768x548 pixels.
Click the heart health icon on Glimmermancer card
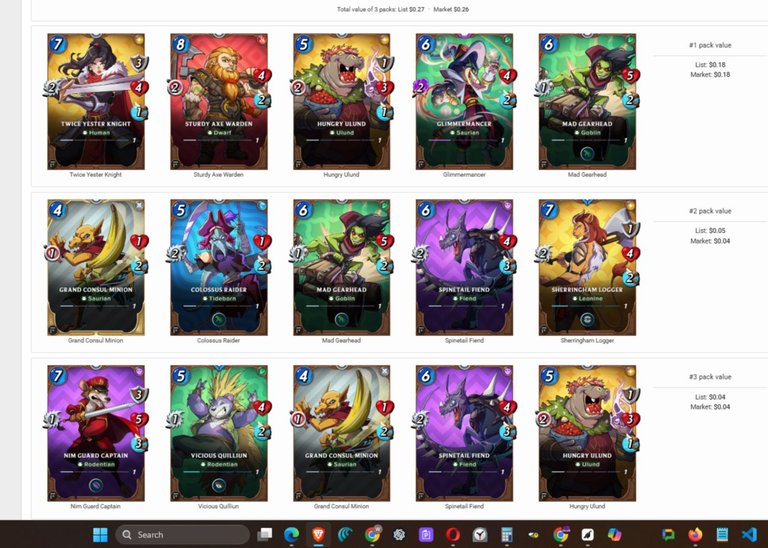(x=507, y=76)
